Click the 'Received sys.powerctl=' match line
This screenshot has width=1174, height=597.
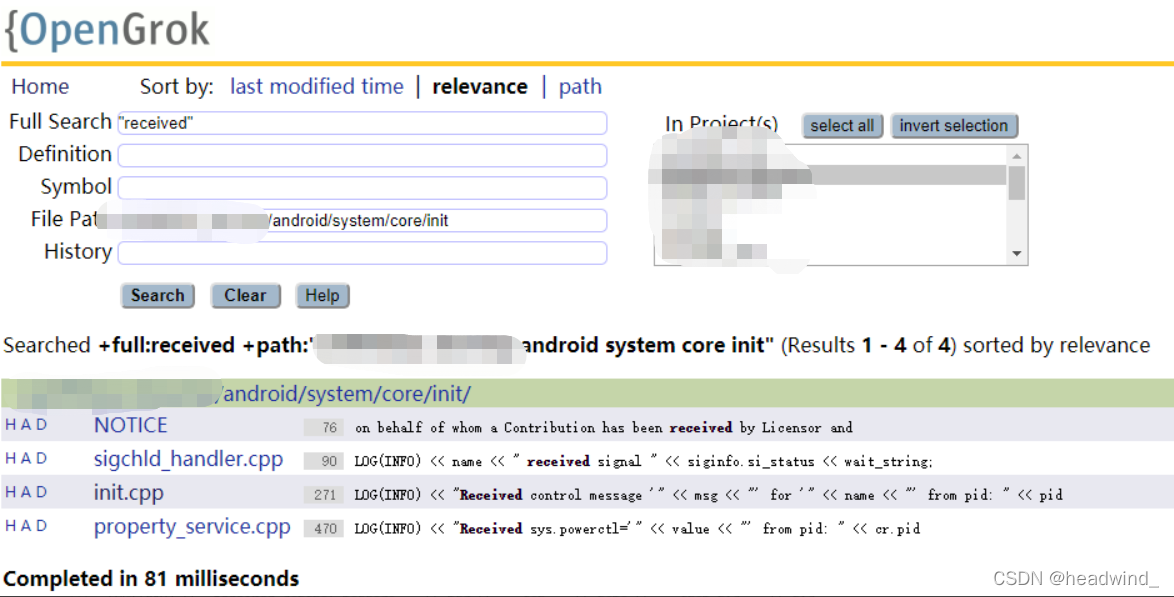point(637,529)
